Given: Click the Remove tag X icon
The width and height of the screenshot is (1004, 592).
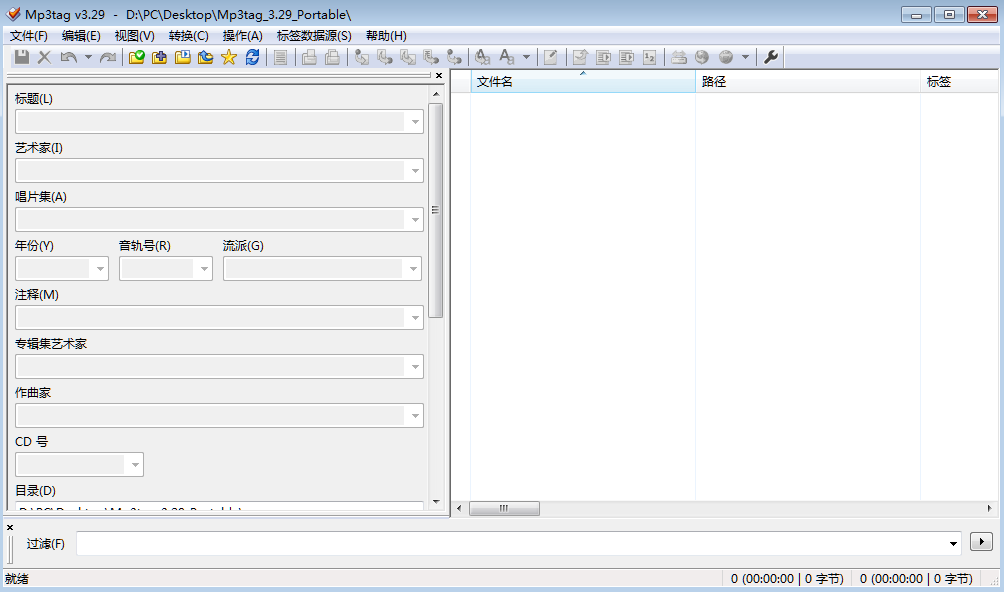Looking at the screenshot, I should pyautogui.click(x=44, y=58).
